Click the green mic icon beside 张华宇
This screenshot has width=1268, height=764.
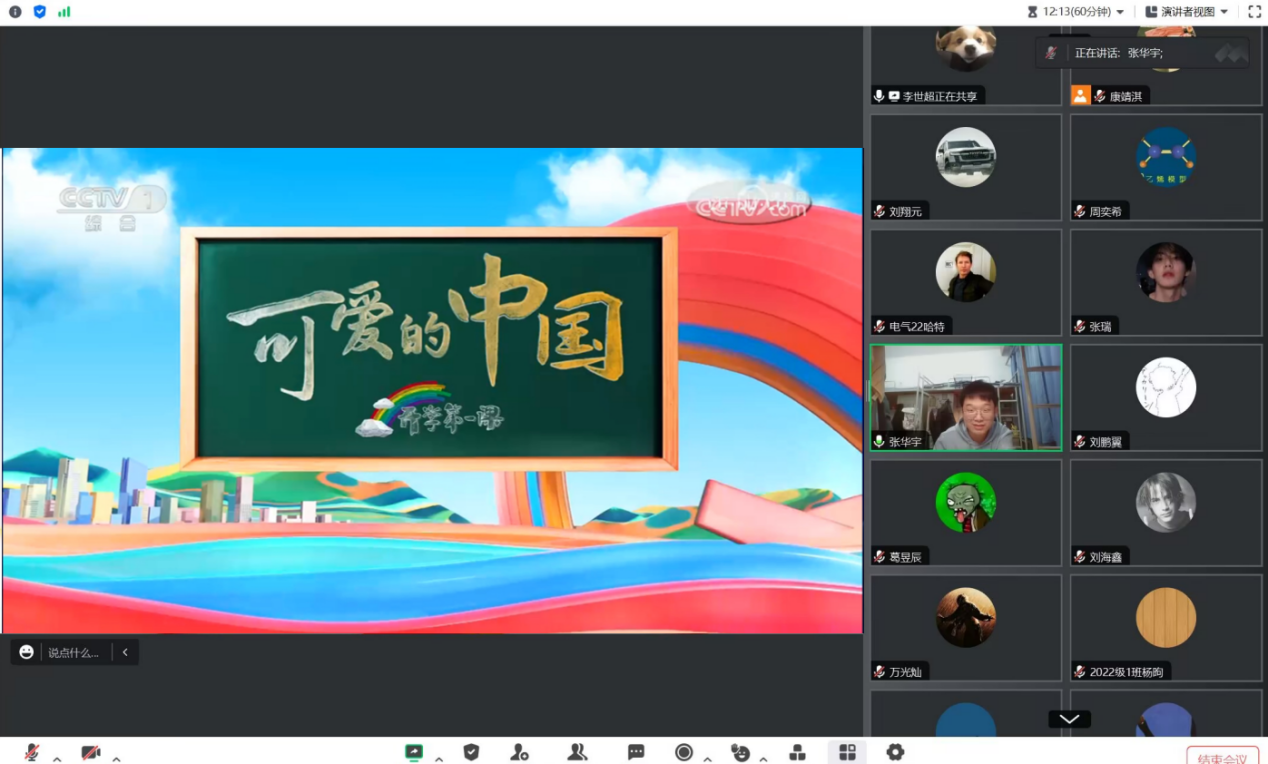879,441
